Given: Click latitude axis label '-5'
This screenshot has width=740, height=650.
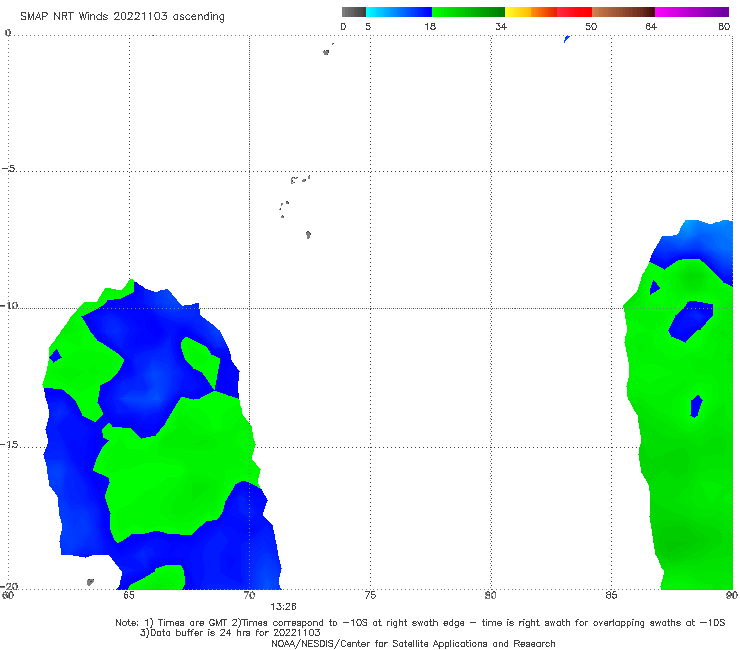Looking at the screenshot, I should pyautogui.click(x=8, y=169).
